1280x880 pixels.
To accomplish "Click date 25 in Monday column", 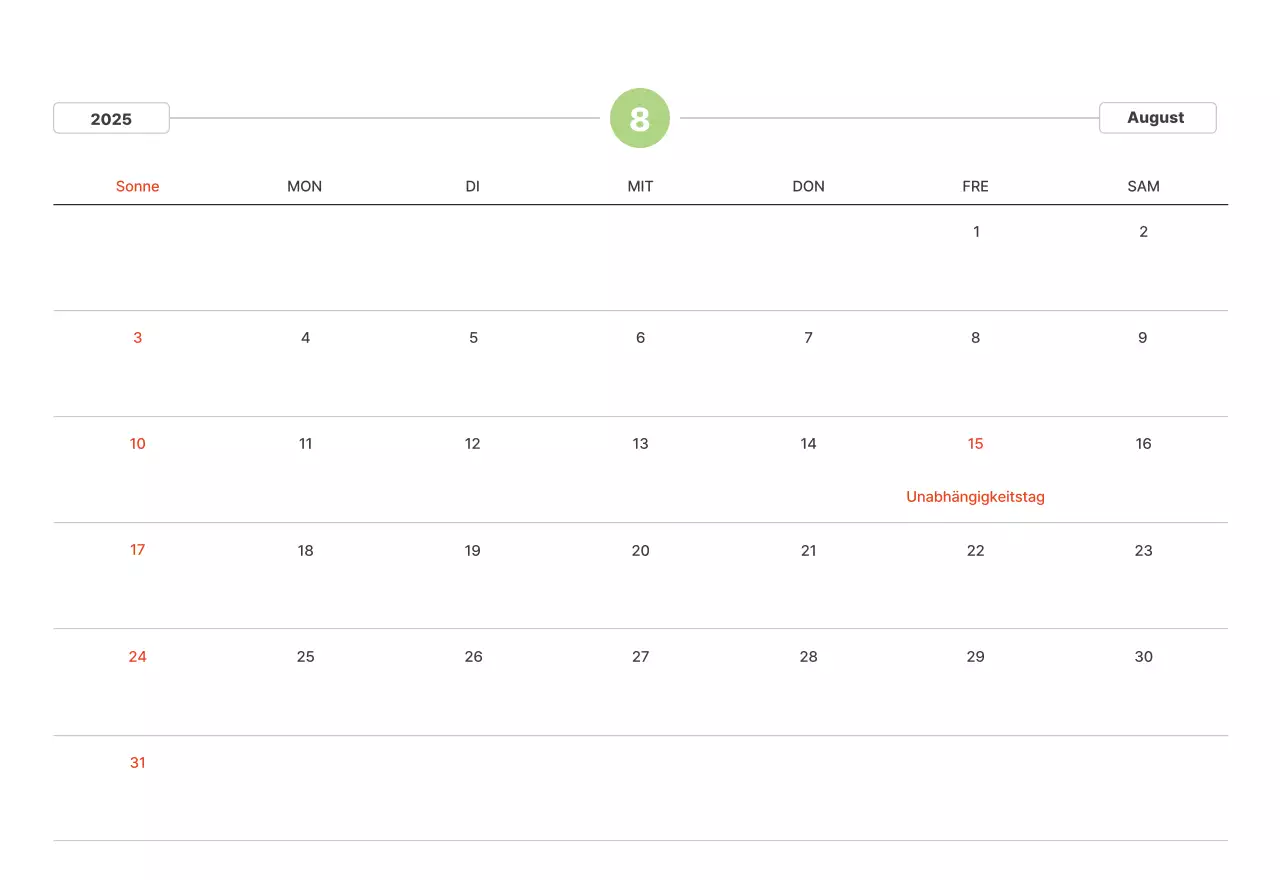I will click(x=305, y=657).
